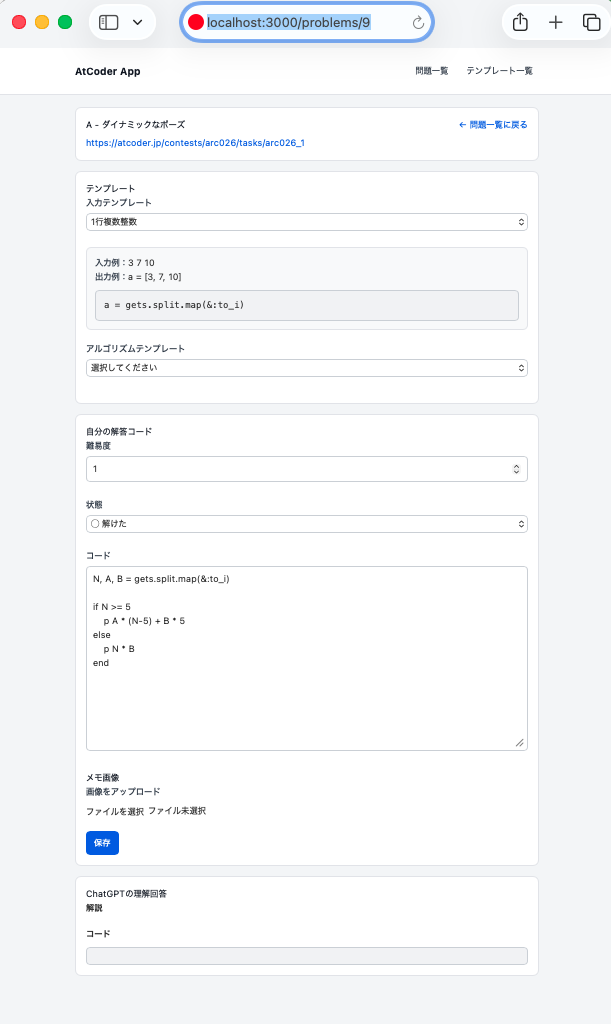
Task: Click inside the コード textarea
Action: point(307,658)
